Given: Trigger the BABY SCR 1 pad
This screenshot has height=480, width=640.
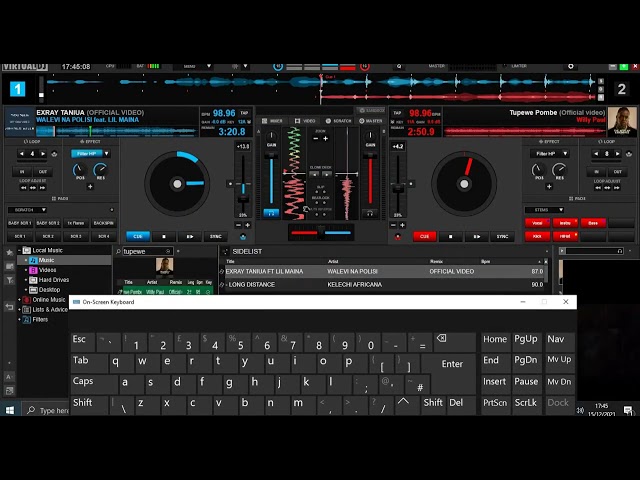Looking at the screenshot, I should pyautogui.click(x=20, y=223).
